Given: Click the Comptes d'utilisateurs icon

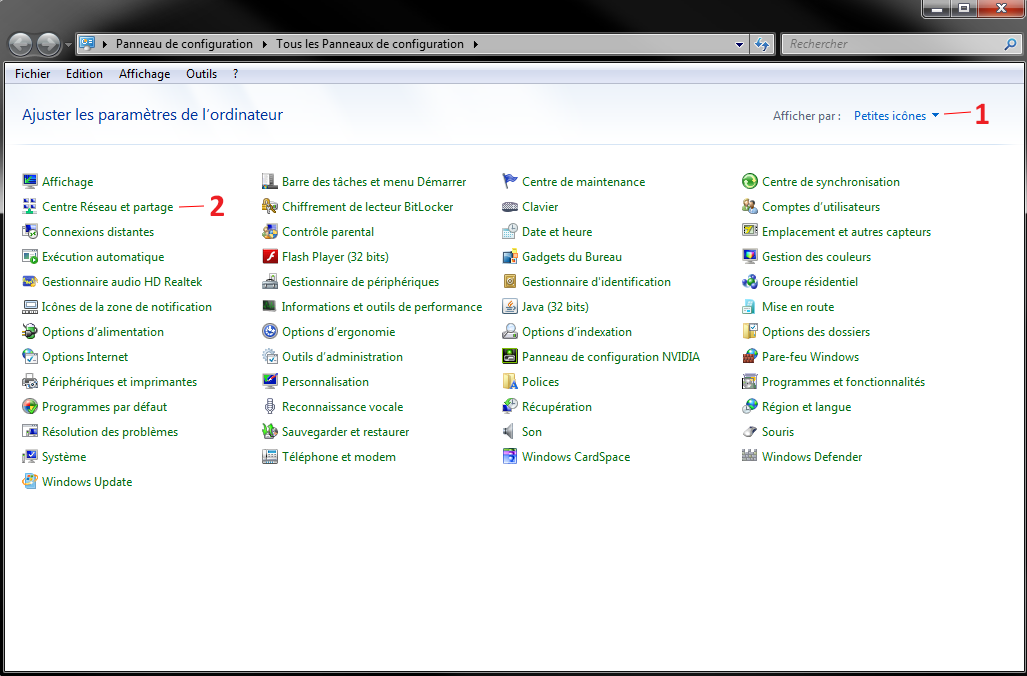Looking at the screenshot, I should 750,206.
